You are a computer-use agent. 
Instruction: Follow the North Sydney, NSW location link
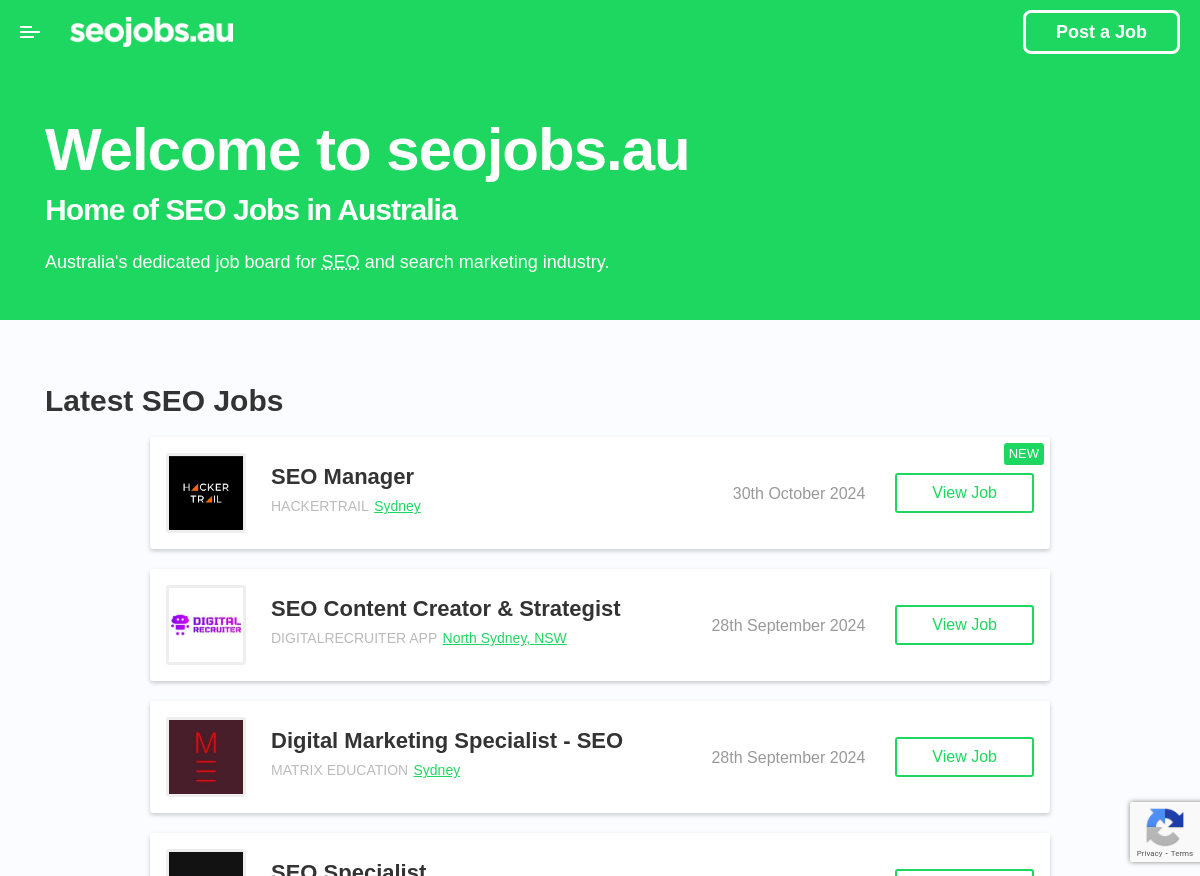point(505,638)
